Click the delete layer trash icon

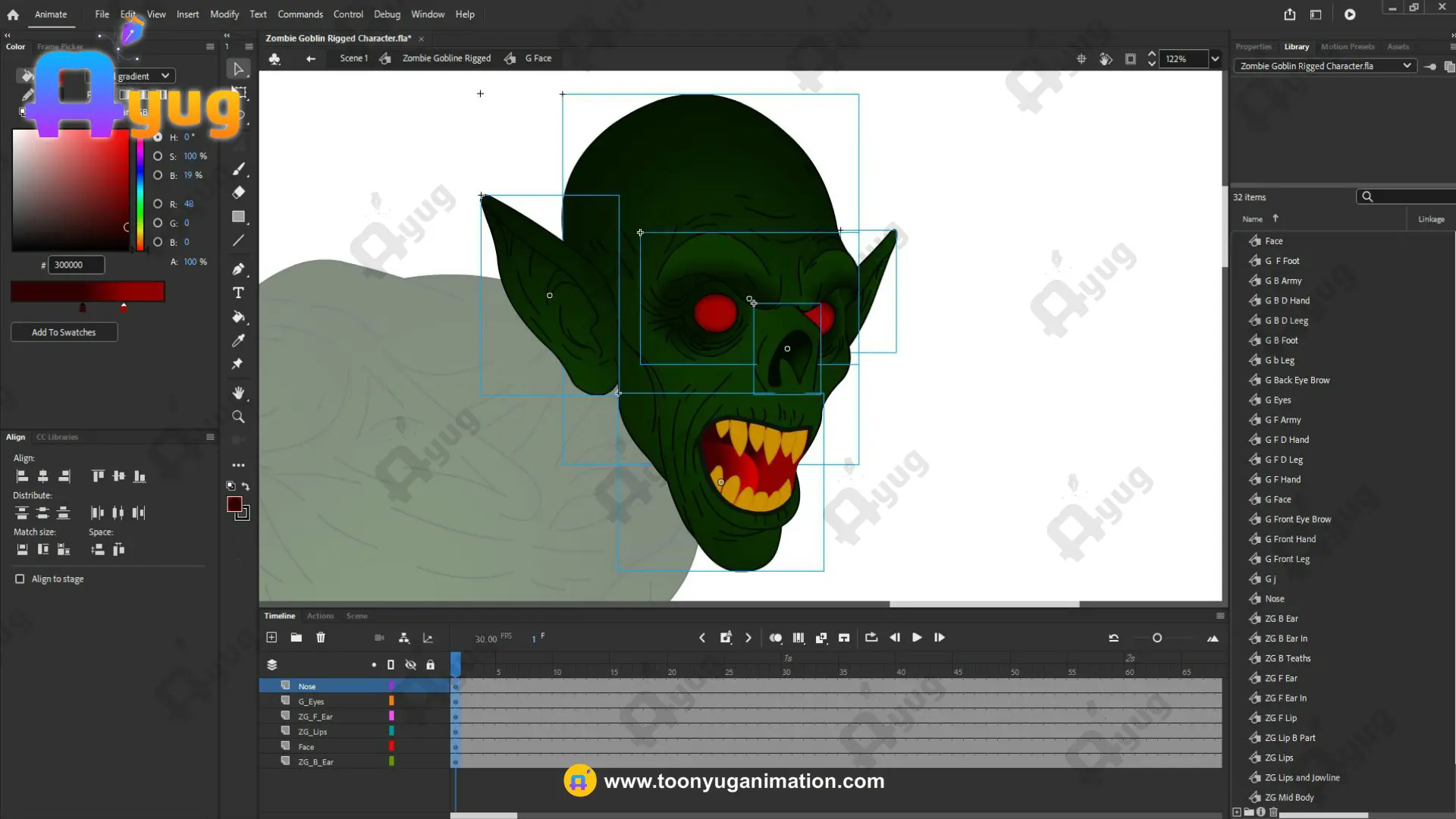point(321,638)
